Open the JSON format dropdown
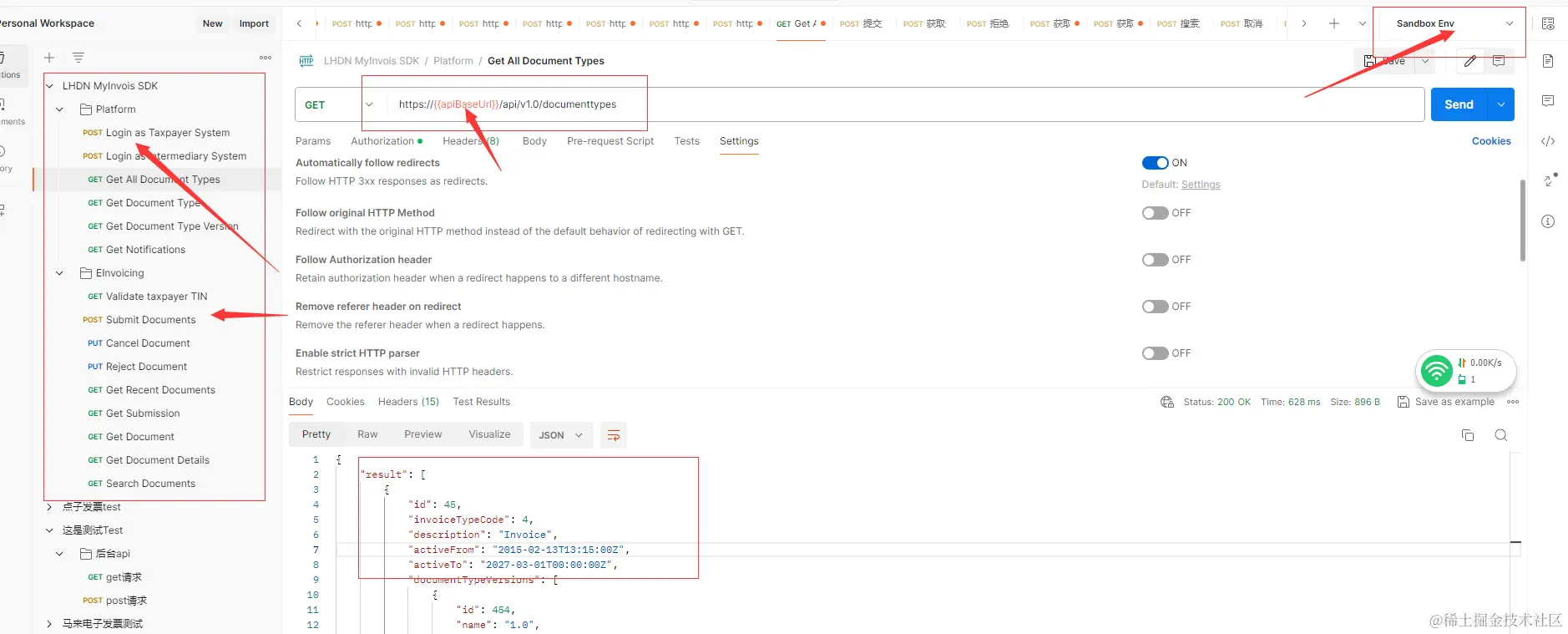This screenshot has height=634, width=1568. [561, 435]
